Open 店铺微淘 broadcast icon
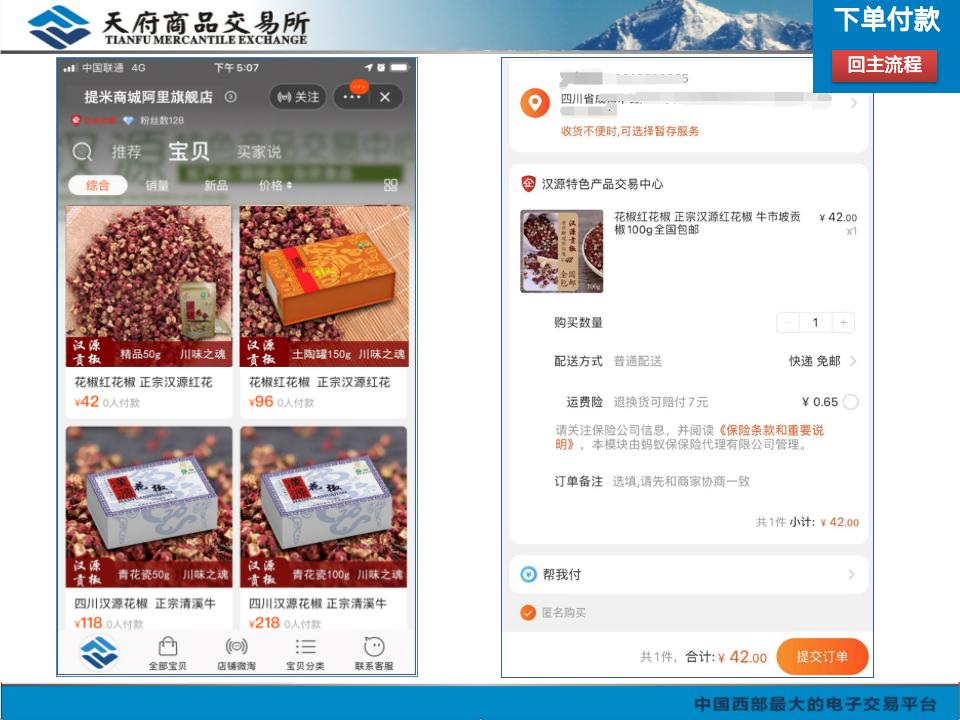960x720 pixels. pos(236,653)
